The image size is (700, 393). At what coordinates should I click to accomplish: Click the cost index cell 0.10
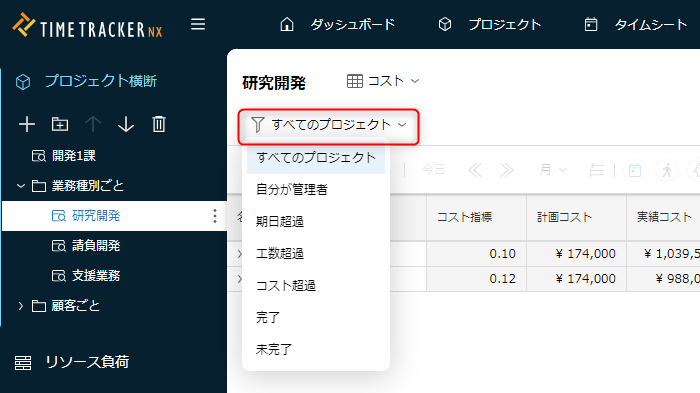pos(476,254)
